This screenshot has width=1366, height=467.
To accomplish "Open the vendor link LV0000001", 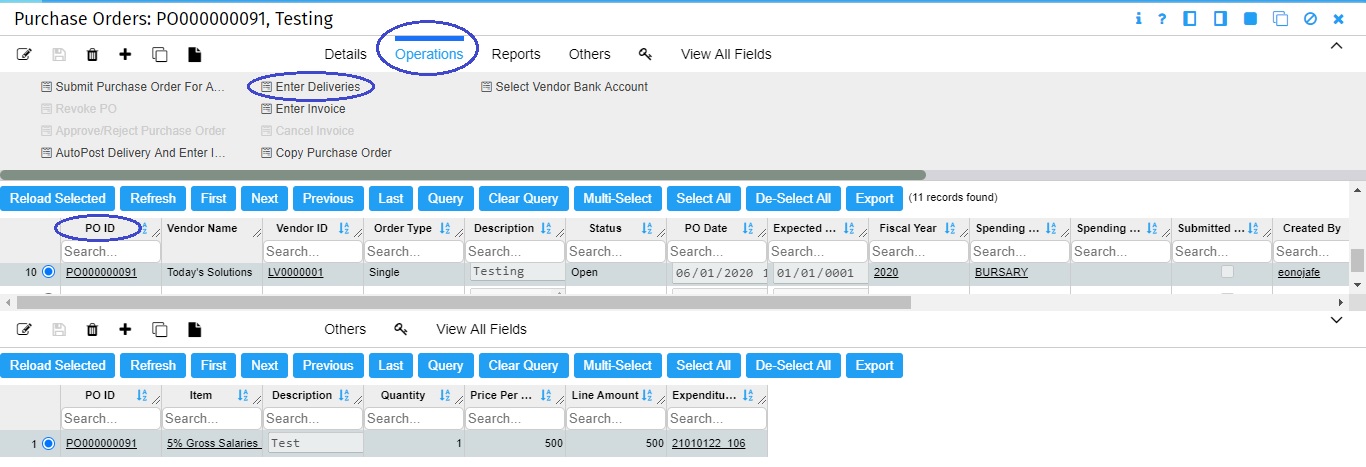I will click(295, 272).
